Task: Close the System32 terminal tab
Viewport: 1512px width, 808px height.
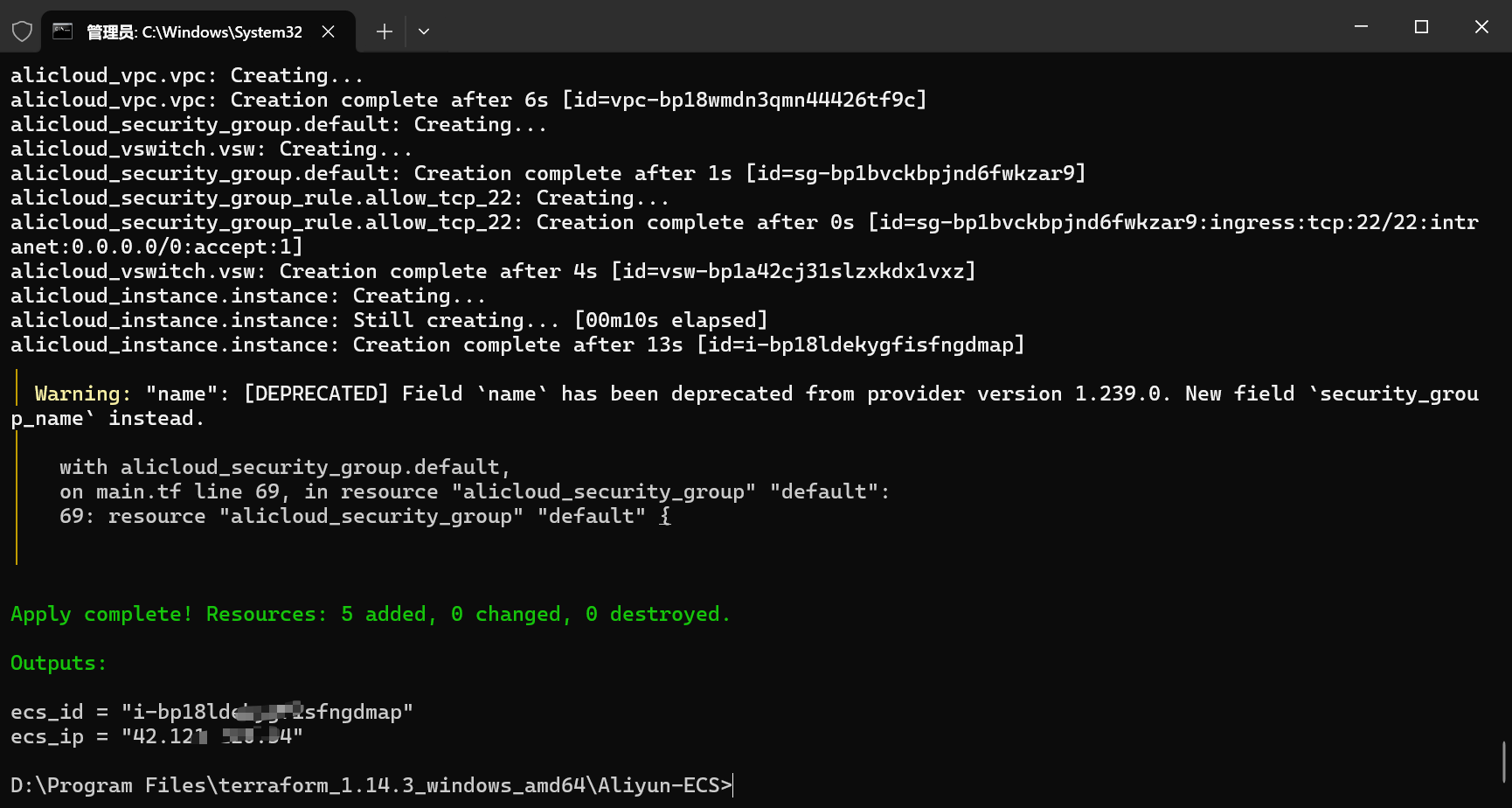Action: point(329,31)
